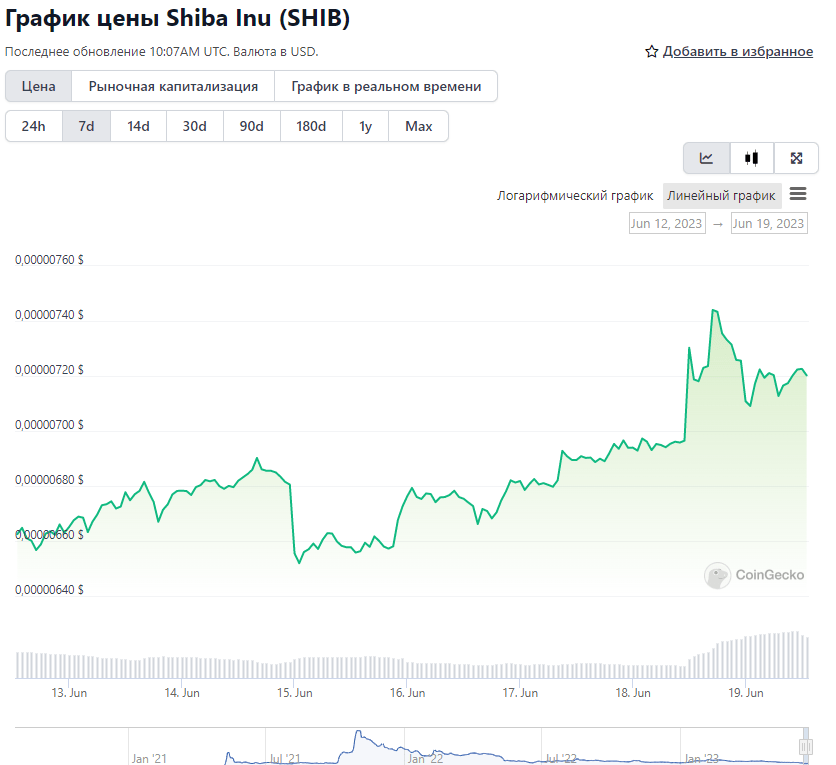This screenshot has height=765, width=836.
Task: Open fullscreen chart mode icon
Action: (796, 158)
